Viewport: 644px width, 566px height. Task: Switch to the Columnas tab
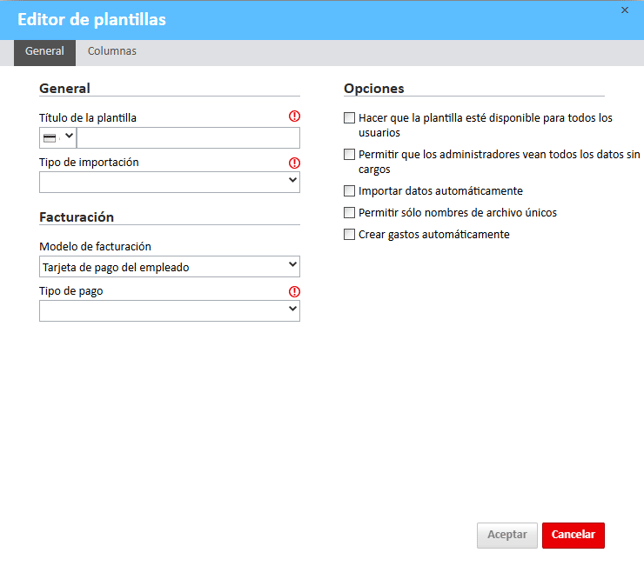[112, 51]
